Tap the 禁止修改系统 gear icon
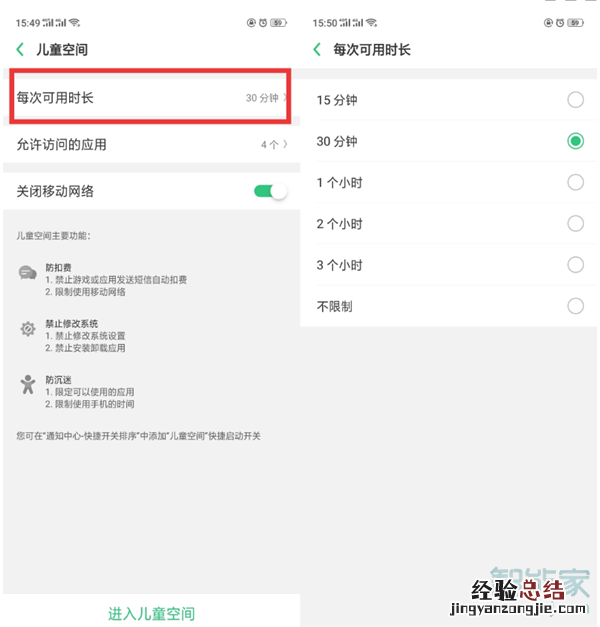 [28, 329]
